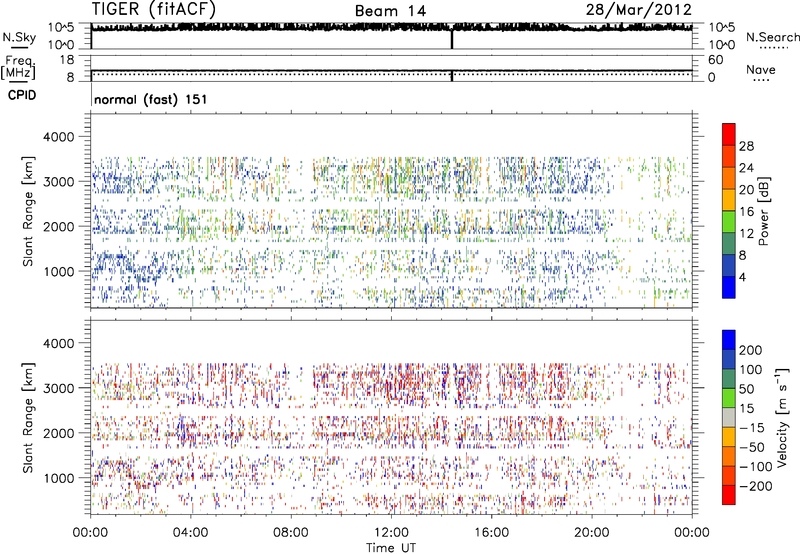This screenshot has height=554, width=800.
Task: Click the '20:00' time axis label
Action: coord(592,533)
